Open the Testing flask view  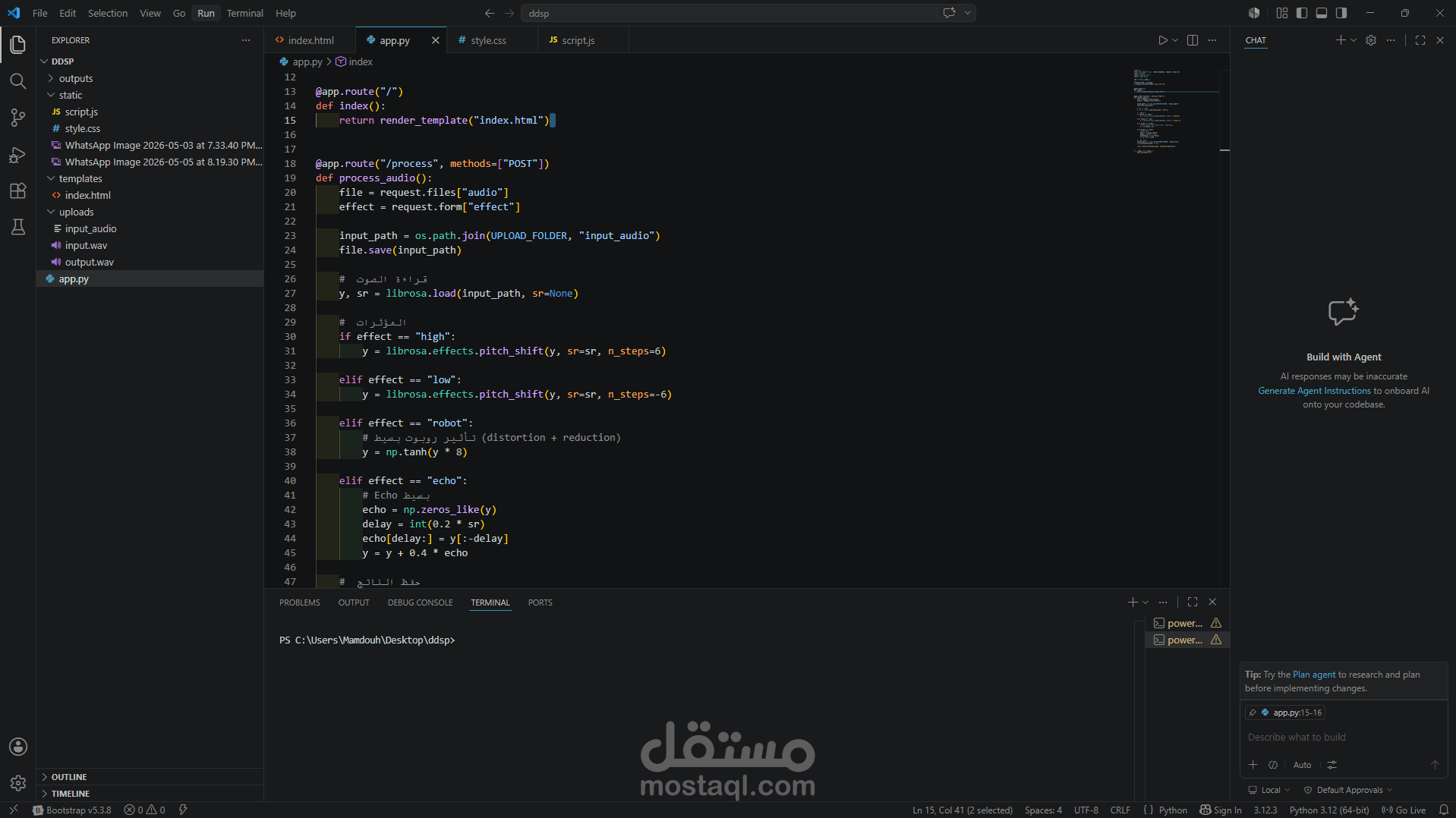click(18, 227)
